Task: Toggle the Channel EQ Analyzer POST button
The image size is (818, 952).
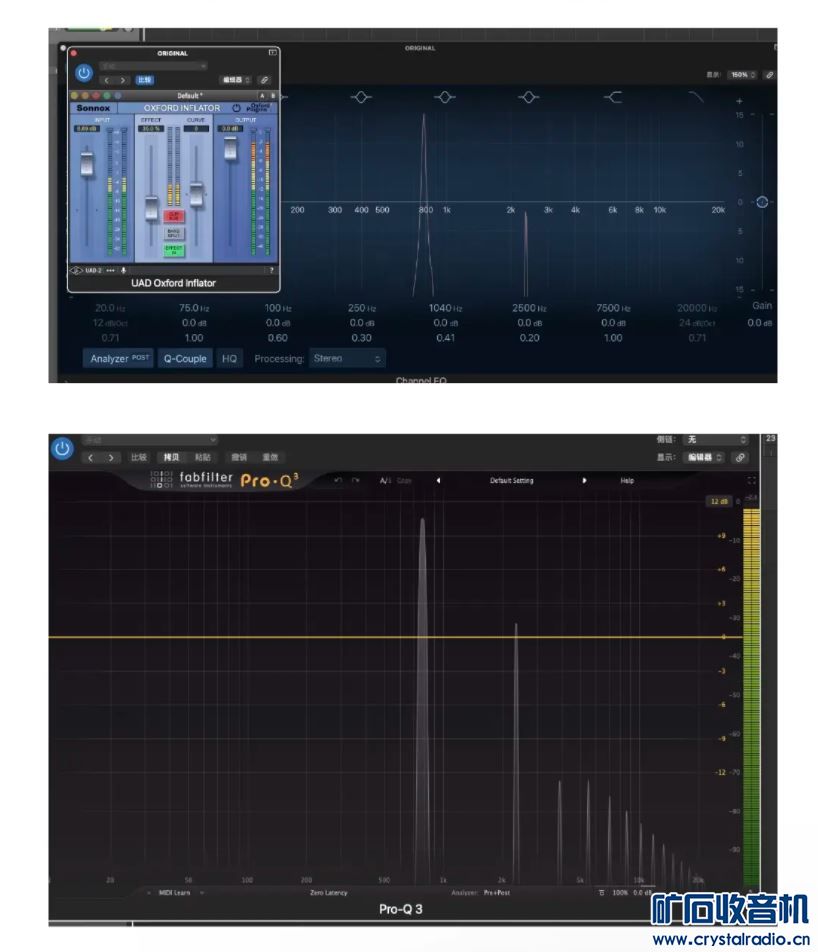Action: [119, 358]
